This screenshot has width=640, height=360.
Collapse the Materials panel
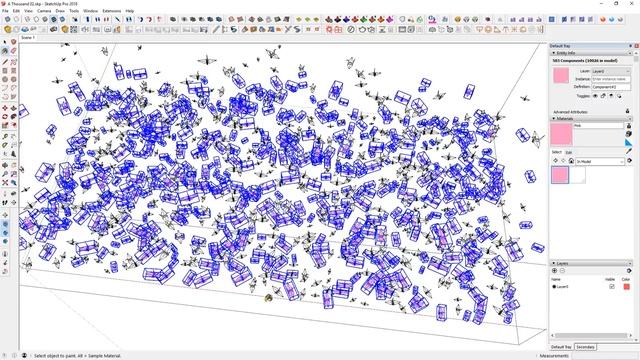[554, 118]
